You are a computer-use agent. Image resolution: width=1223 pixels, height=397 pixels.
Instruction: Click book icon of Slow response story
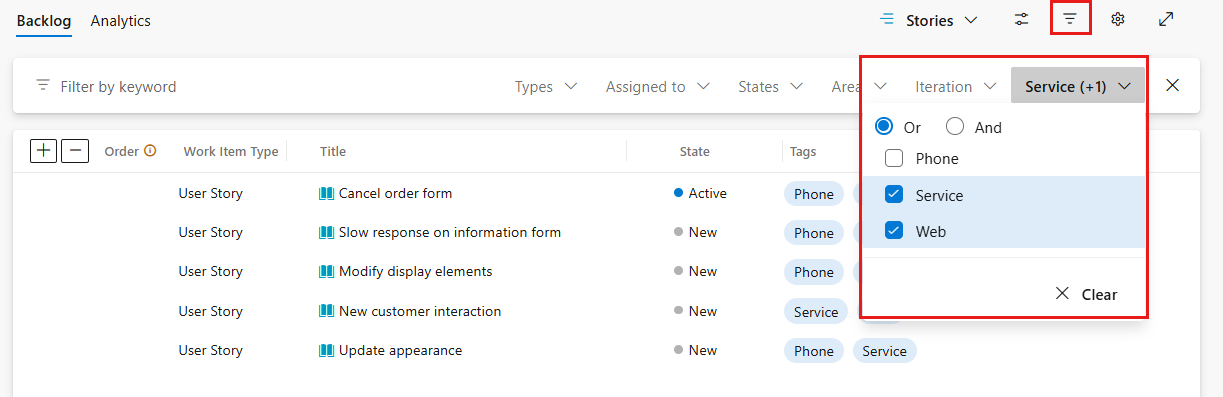326,232
